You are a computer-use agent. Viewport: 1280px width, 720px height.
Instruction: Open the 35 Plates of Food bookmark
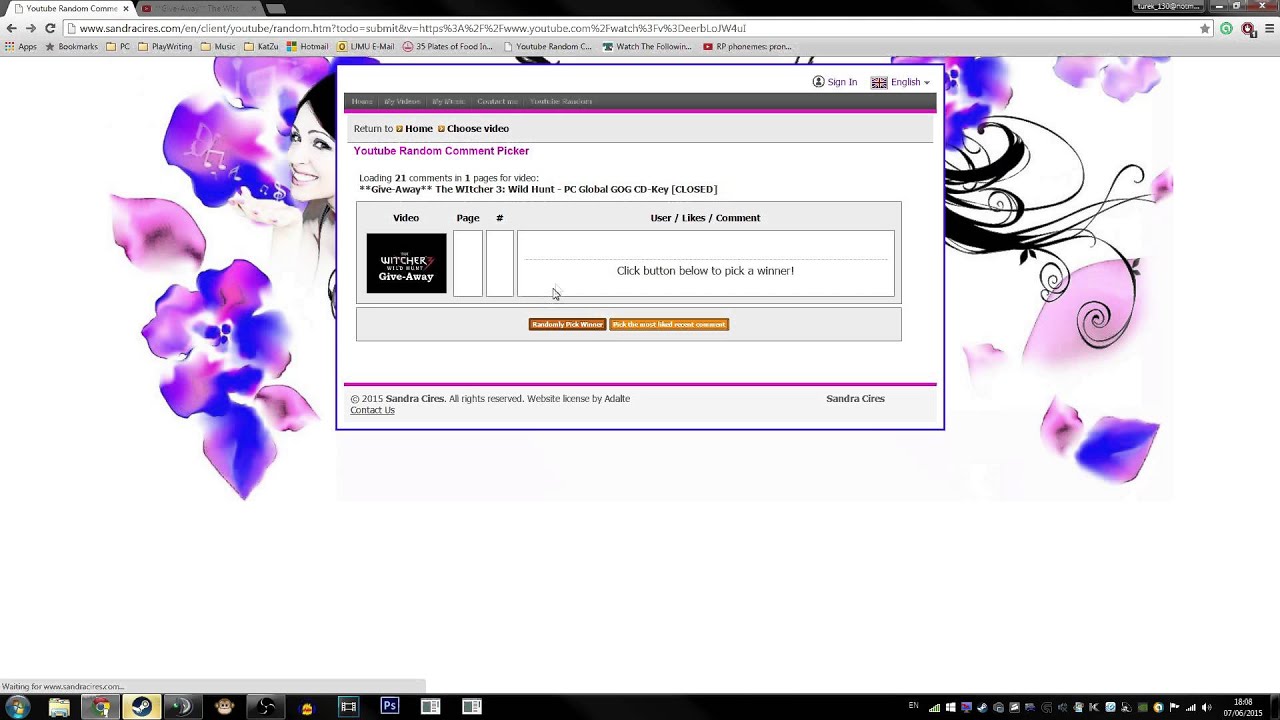[448, 46]
